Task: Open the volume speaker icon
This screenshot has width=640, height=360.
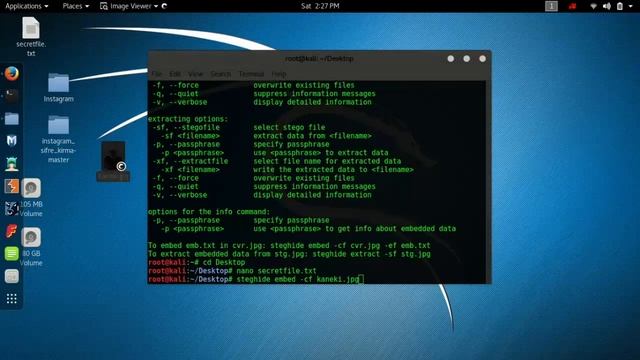Action: tap(607, 6)
